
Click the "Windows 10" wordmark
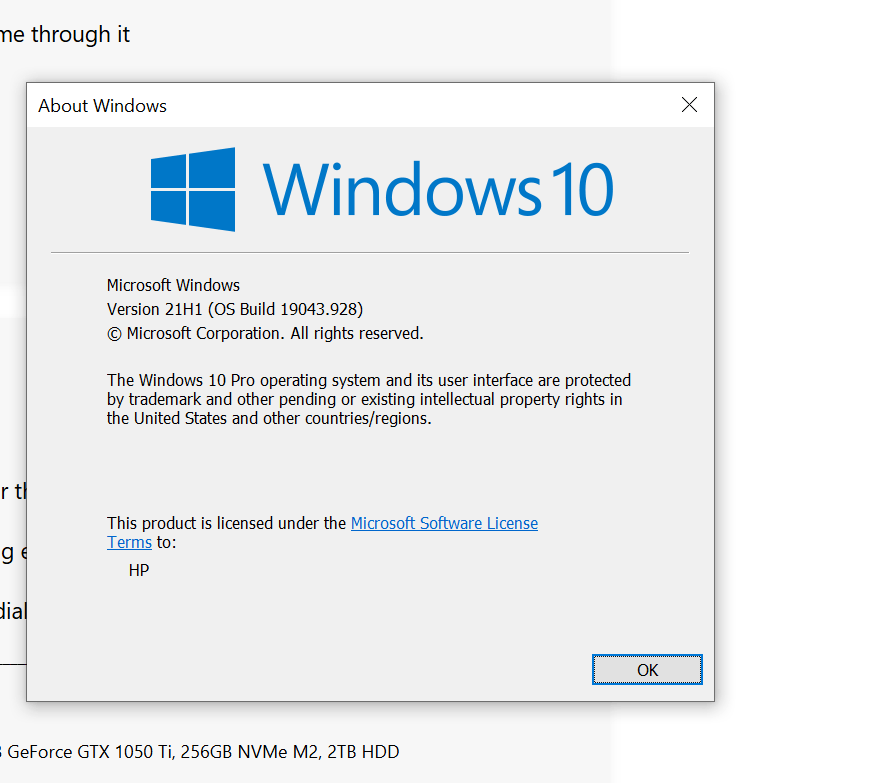[438, 189]
